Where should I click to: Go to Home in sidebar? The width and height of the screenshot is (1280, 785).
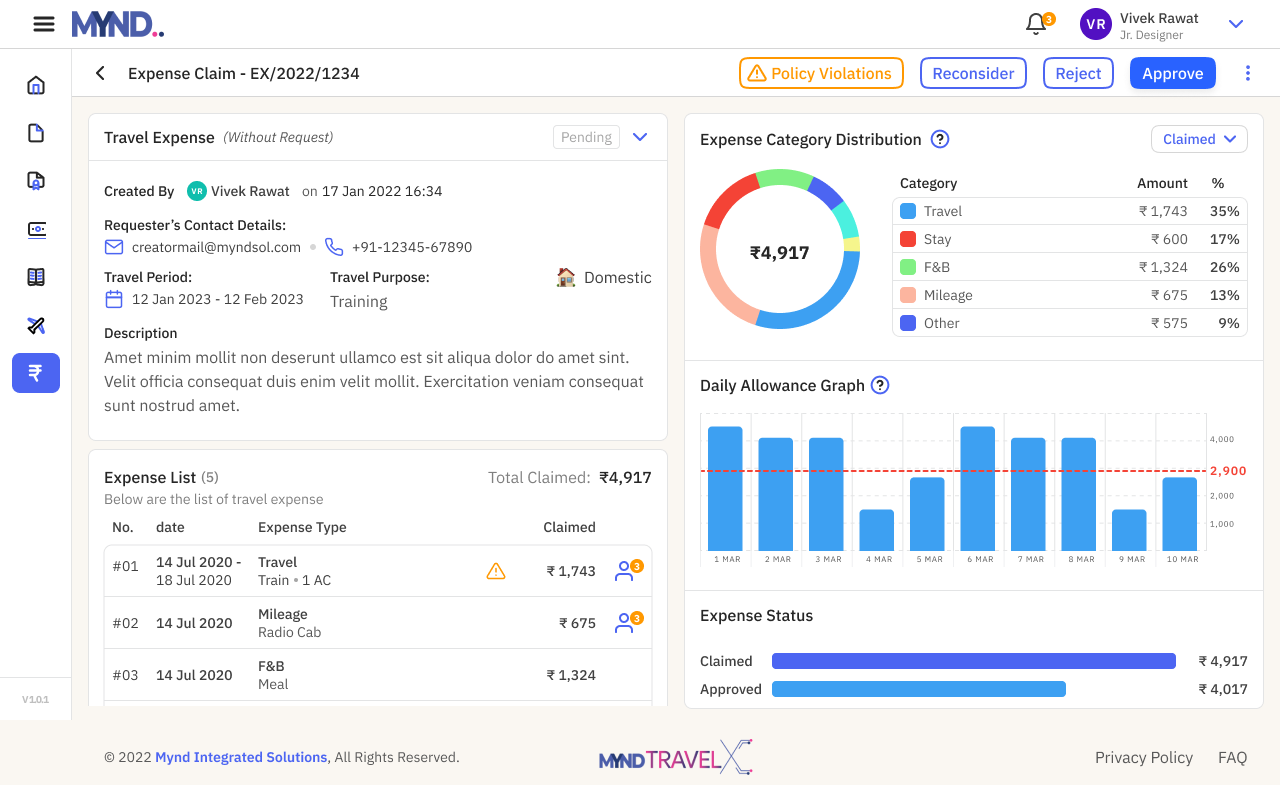36,85
